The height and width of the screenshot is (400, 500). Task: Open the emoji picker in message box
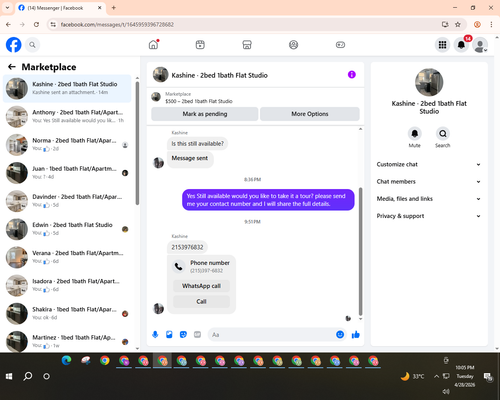pyautogui.click(x=340, y=334)
